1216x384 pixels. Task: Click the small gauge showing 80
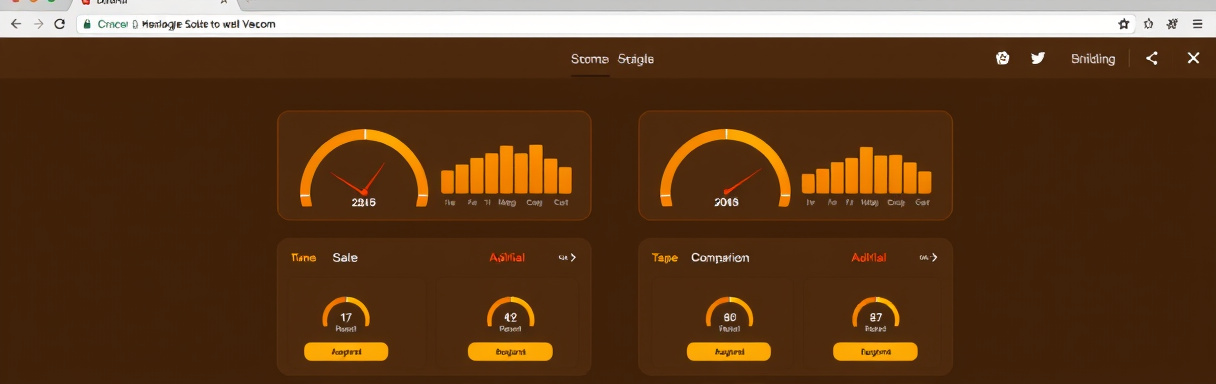point(729,315)
